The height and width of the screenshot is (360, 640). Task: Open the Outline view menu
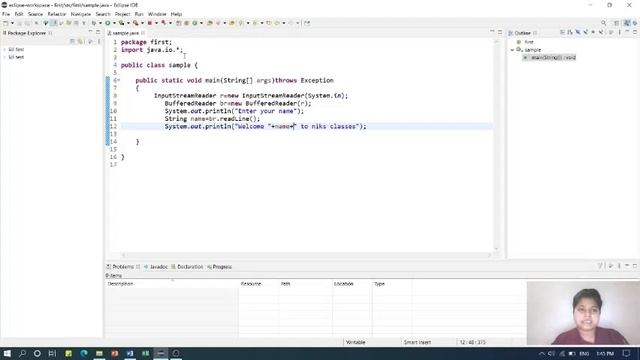click(x=619, y=32)
